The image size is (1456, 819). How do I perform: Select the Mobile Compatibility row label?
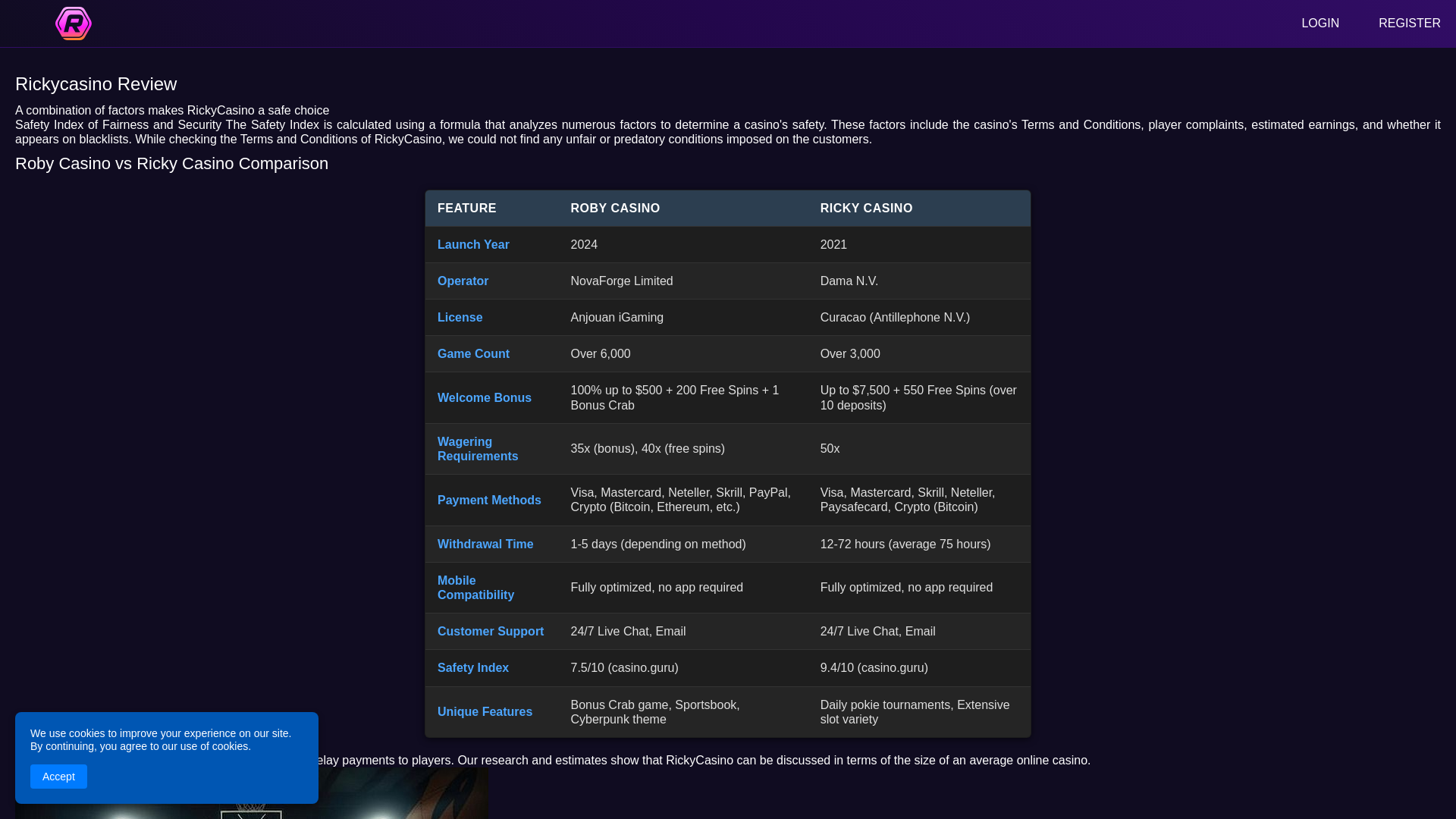point(475,588)
